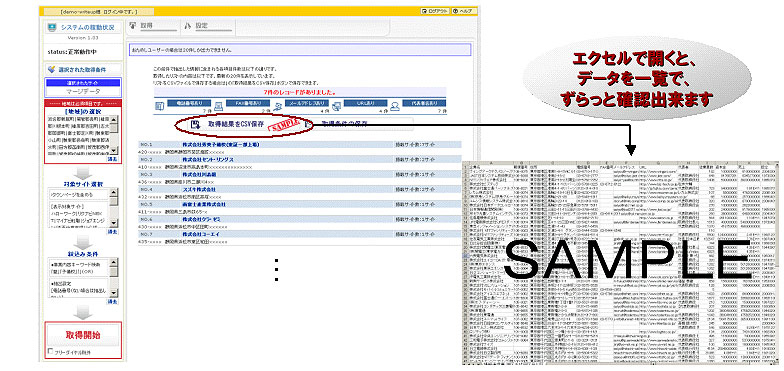784x371 pixels.
Task: Click the mail address filter icon
Action: 278,106
